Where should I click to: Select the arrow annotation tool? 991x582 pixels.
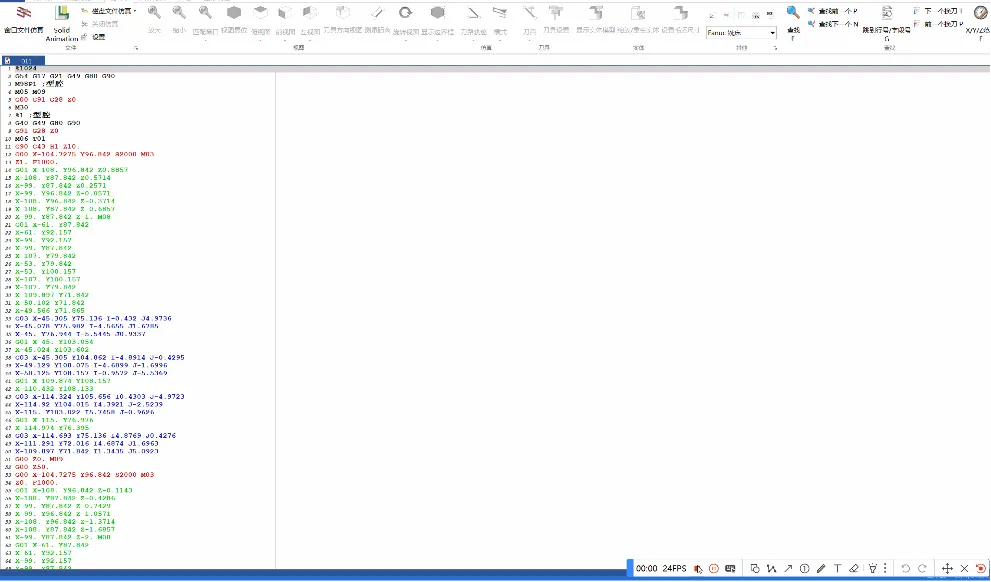[788, 568]
